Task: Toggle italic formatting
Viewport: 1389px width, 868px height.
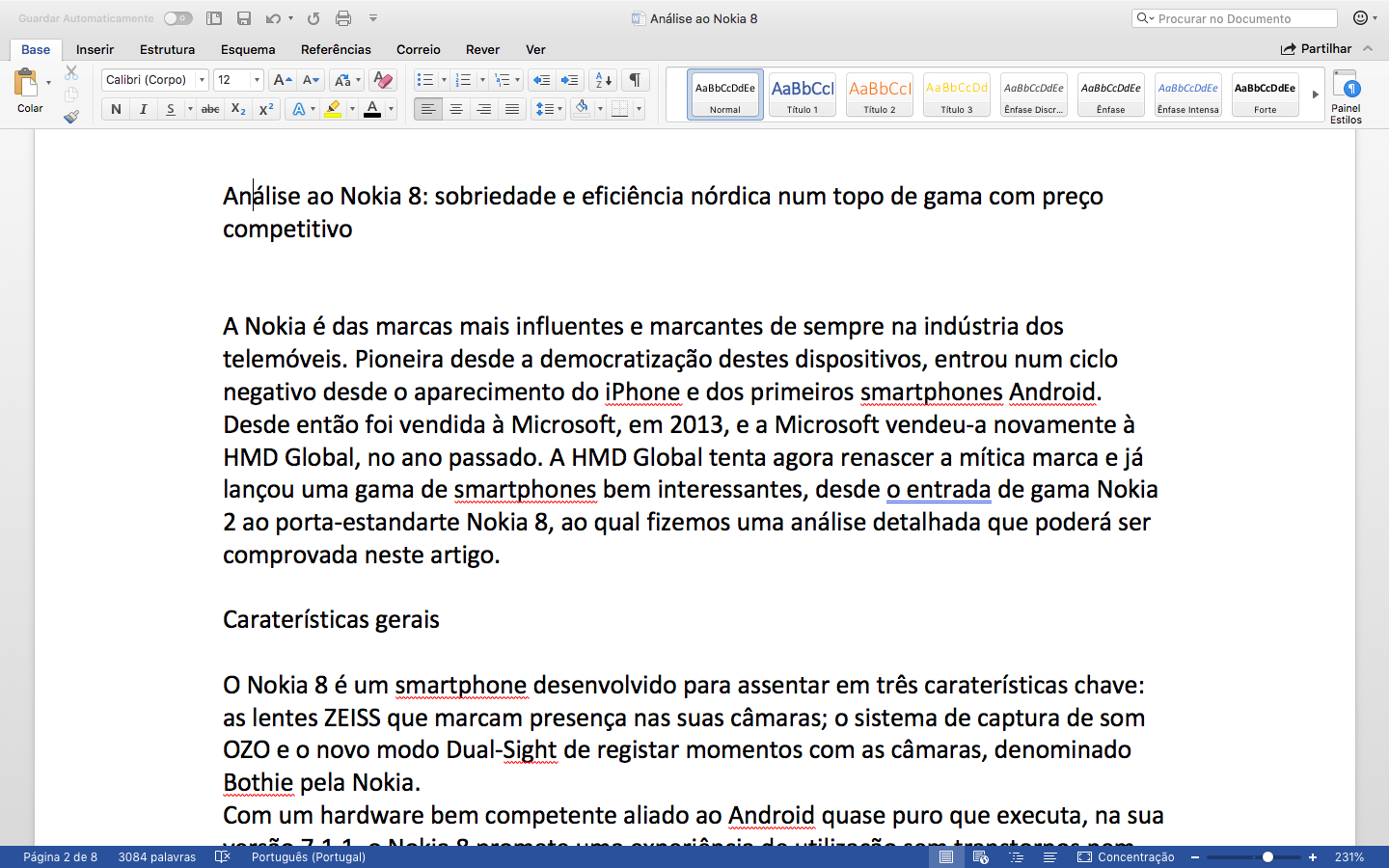Action: coord(143,109)
